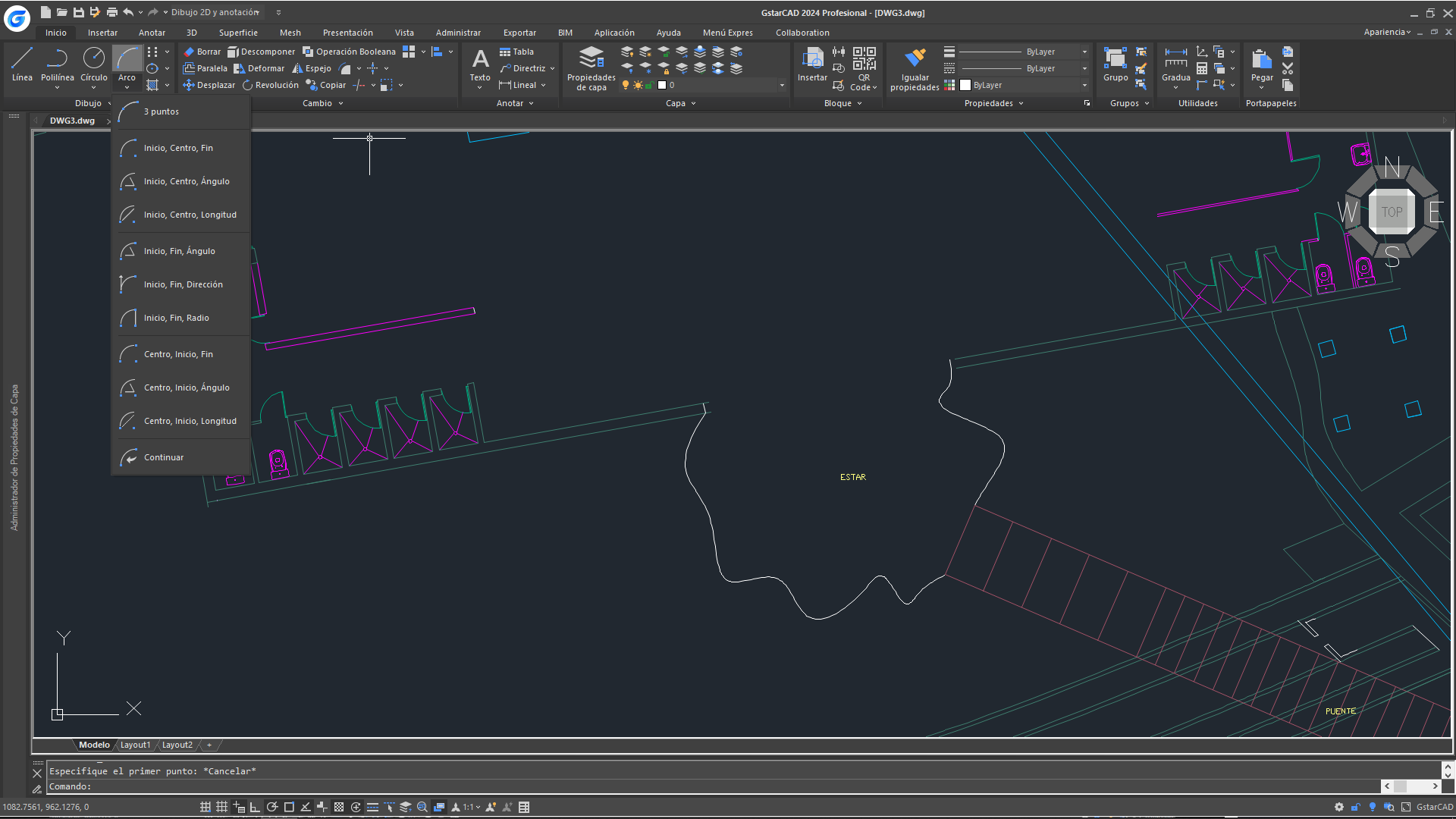This screenshot has height=819, width=1456.
Task: Toggle grid display in the status bar
Action: click(x=221, y=807)
